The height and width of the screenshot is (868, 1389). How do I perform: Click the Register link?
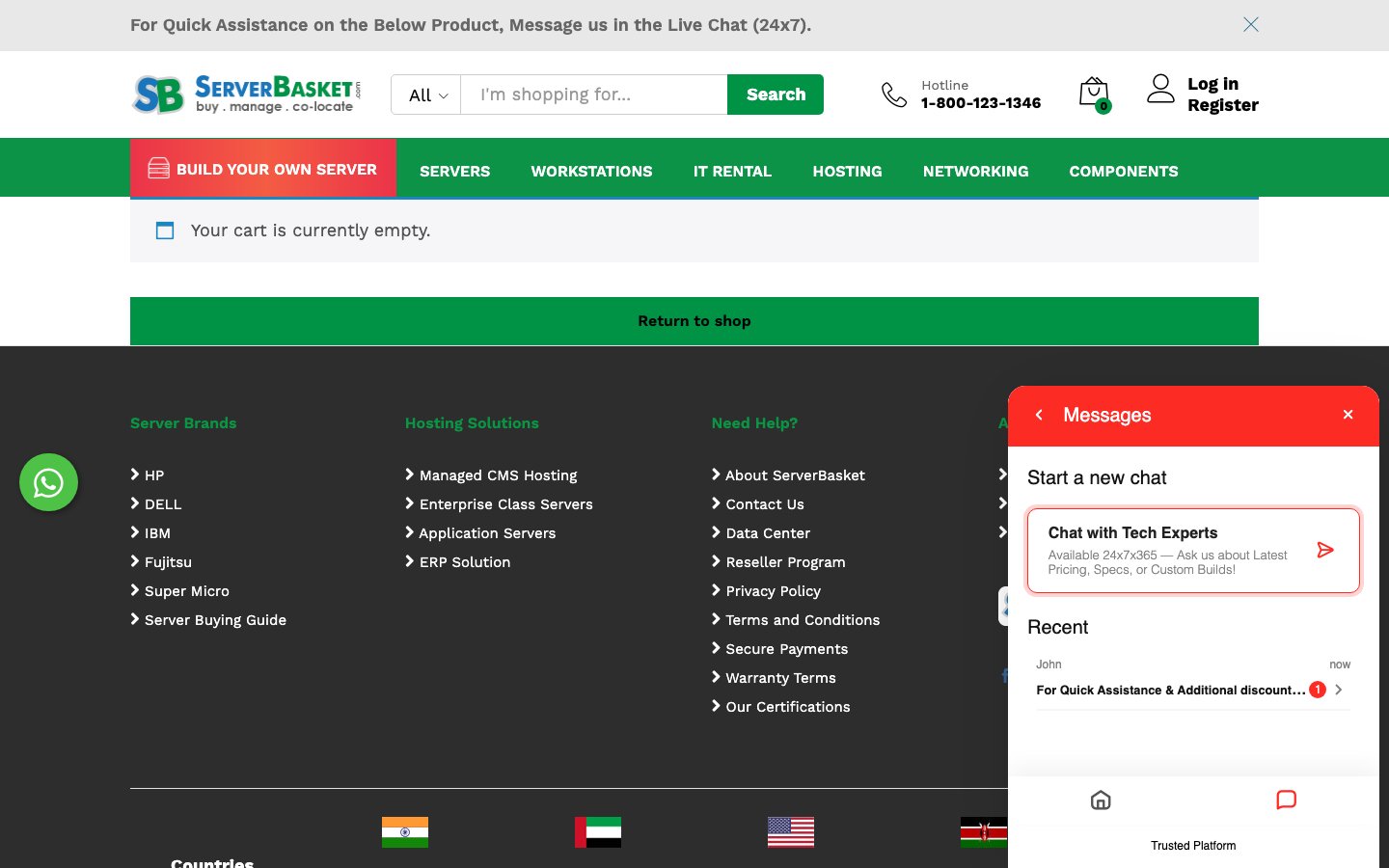click(1223, 105)
